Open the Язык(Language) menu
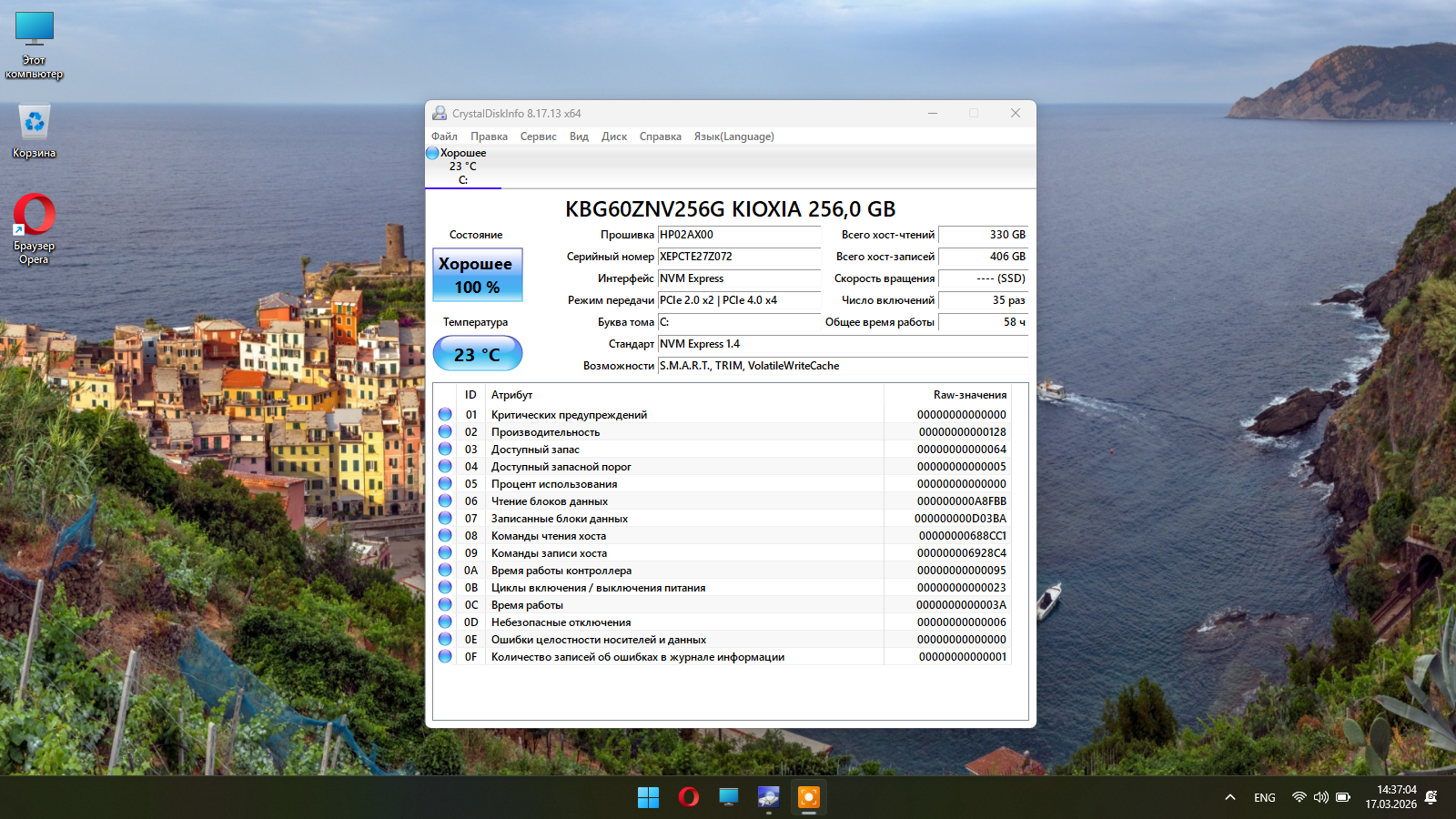 pos(733,136)
